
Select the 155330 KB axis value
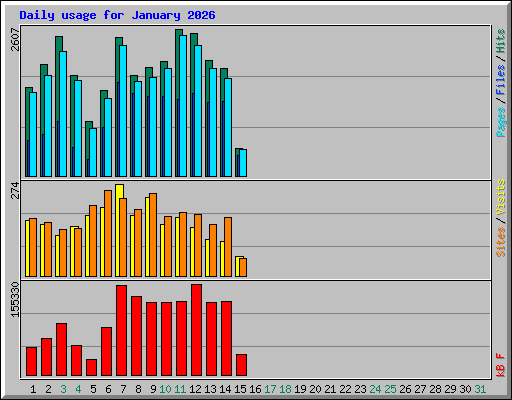click(15, 299)
